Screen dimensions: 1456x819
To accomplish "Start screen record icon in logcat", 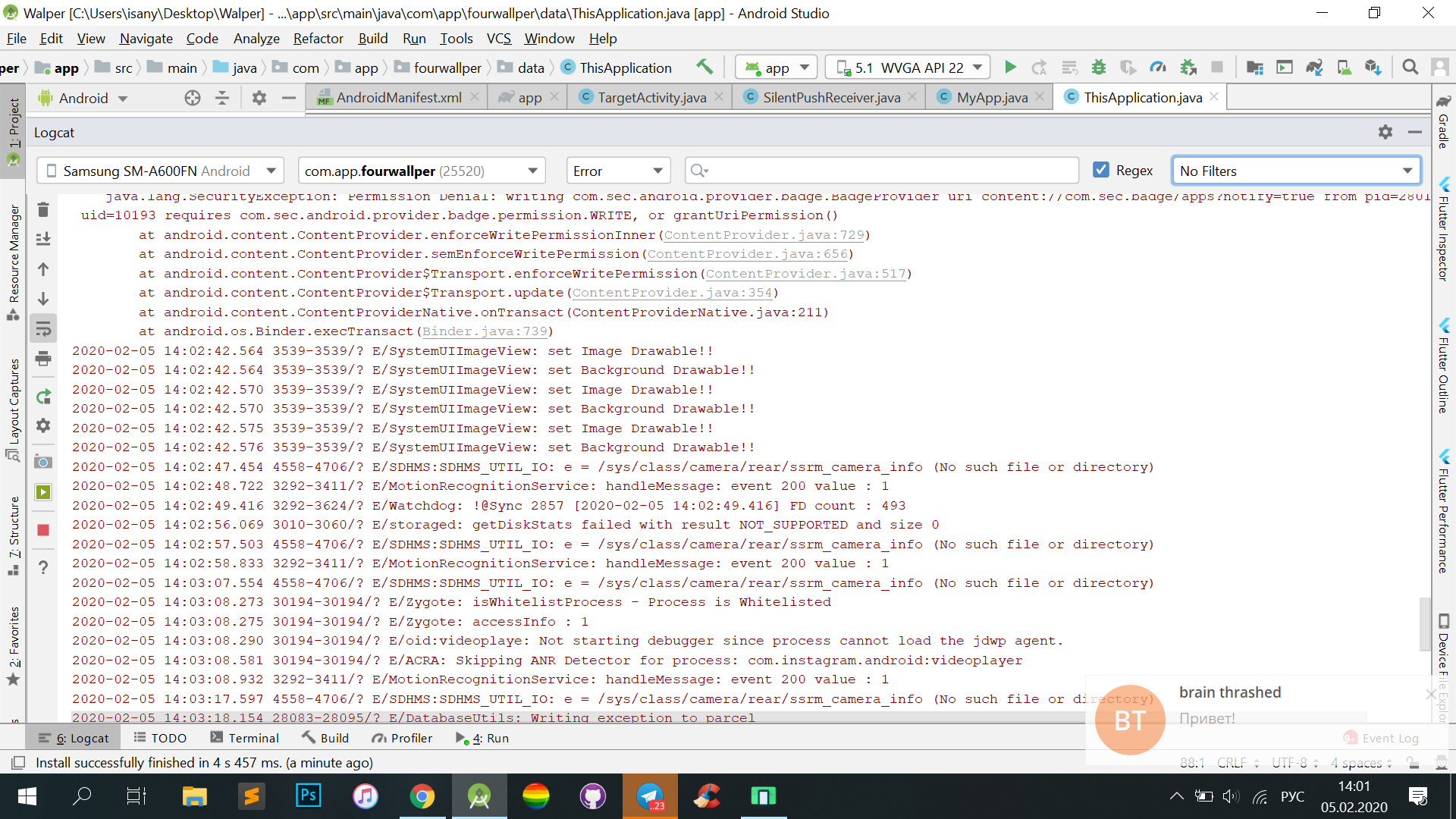I will pyautogui.click(x=43, y=492).
